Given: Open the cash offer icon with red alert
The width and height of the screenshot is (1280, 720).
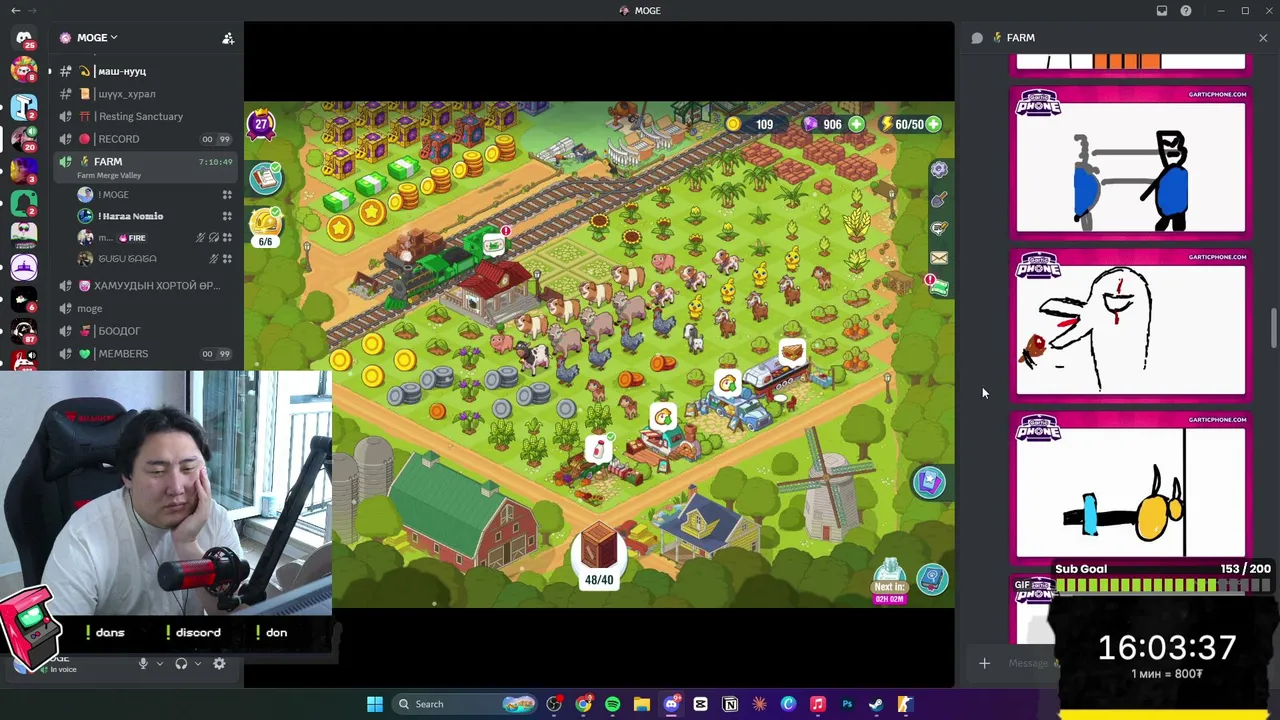Looking at the screenshot, I should 937,287.
